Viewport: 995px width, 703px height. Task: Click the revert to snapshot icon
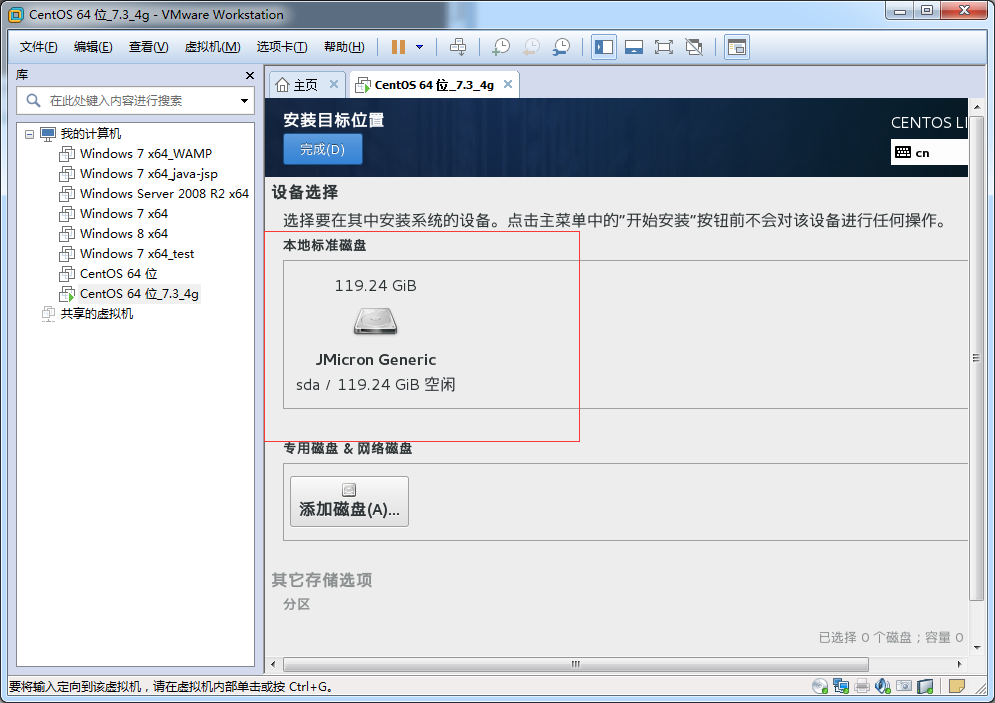pos(531,47)
